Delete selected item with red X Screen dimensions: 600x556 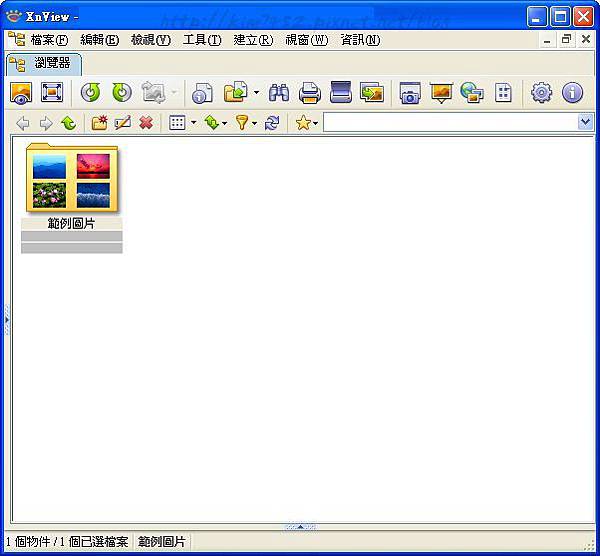click(146, 123)
